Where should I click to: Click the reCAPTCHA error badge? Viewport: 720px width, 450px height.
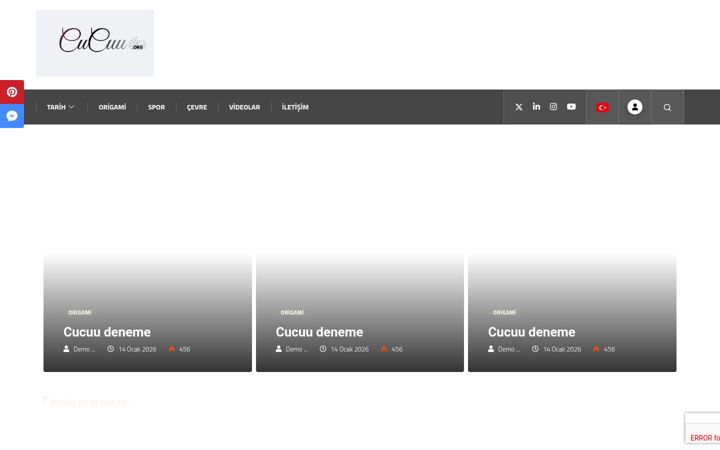tap(703, 428)
